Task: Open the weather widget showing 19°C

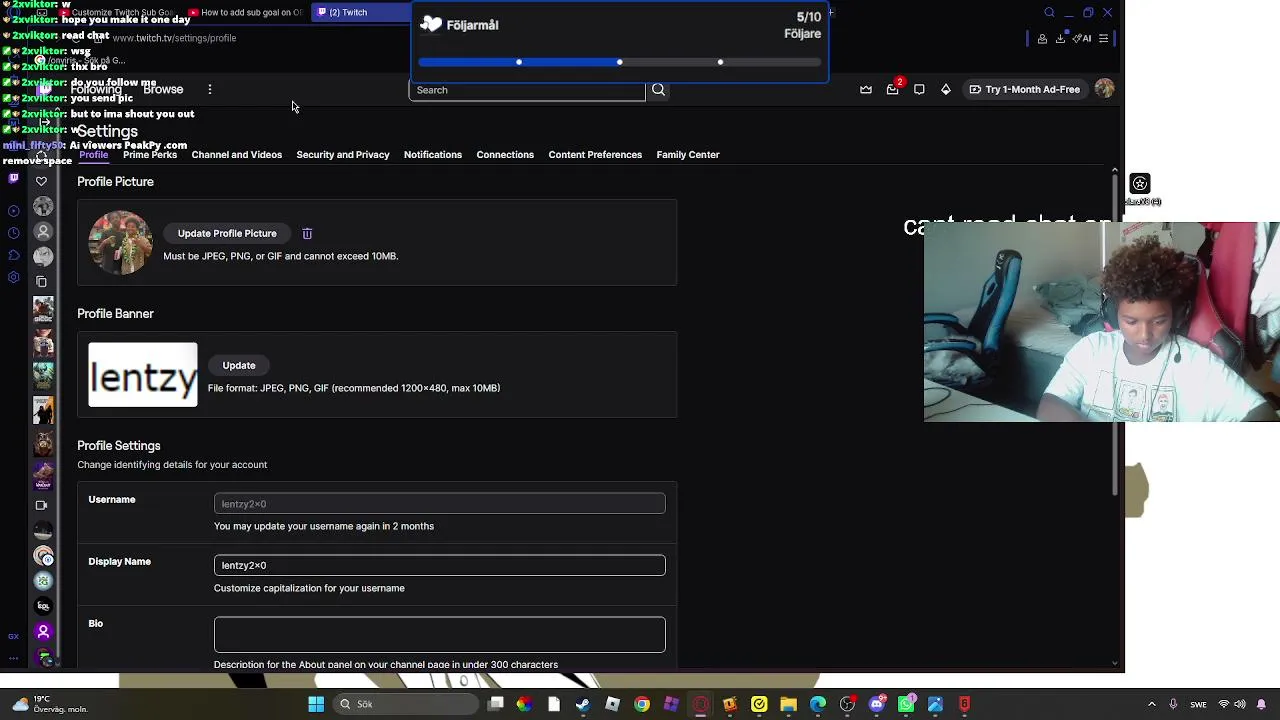Action: pos(50,704)
